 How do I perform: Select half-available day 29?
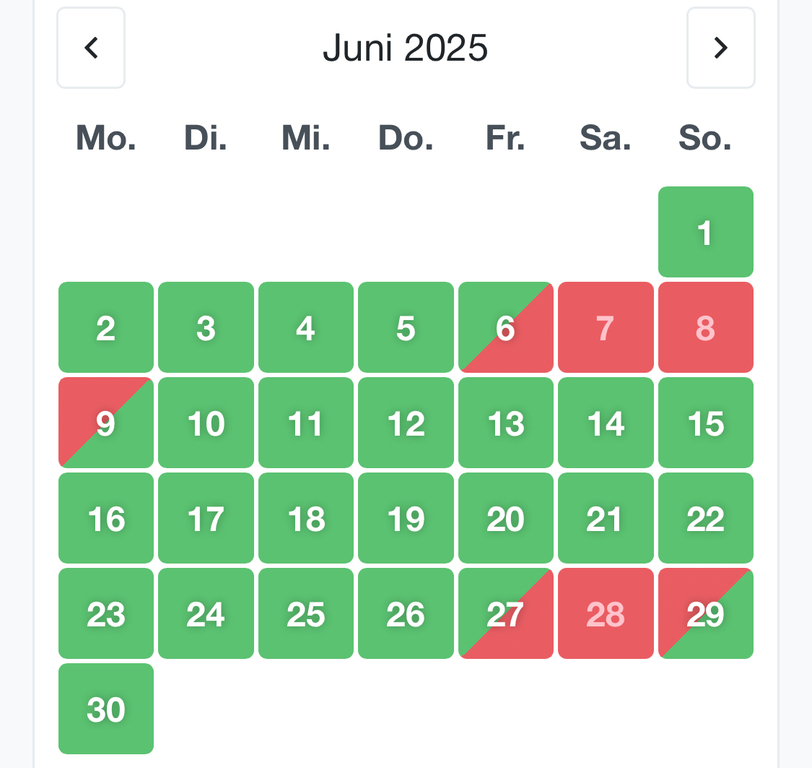click(705, 613)
